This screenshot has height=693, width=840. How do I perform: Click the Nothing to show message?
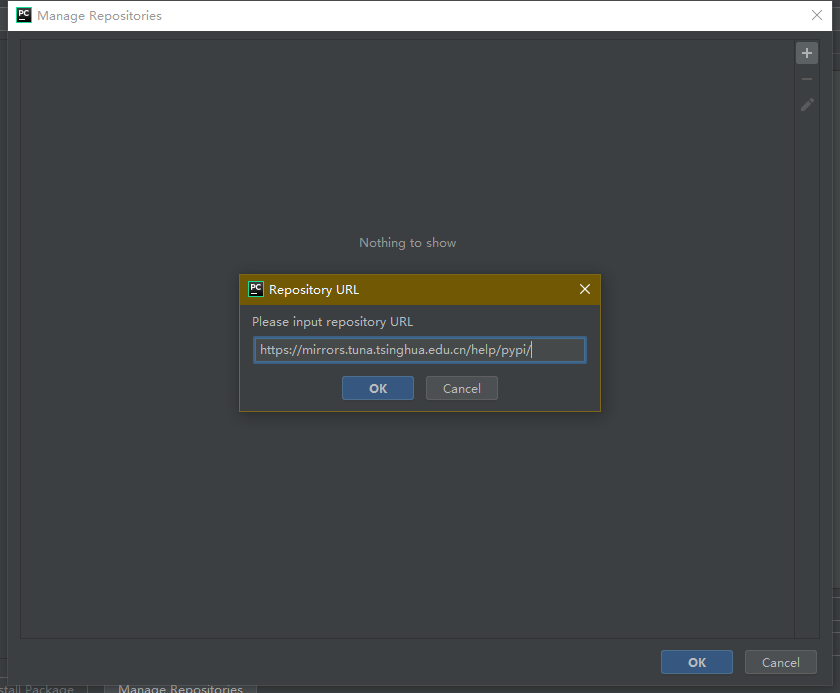coord(407,242)
